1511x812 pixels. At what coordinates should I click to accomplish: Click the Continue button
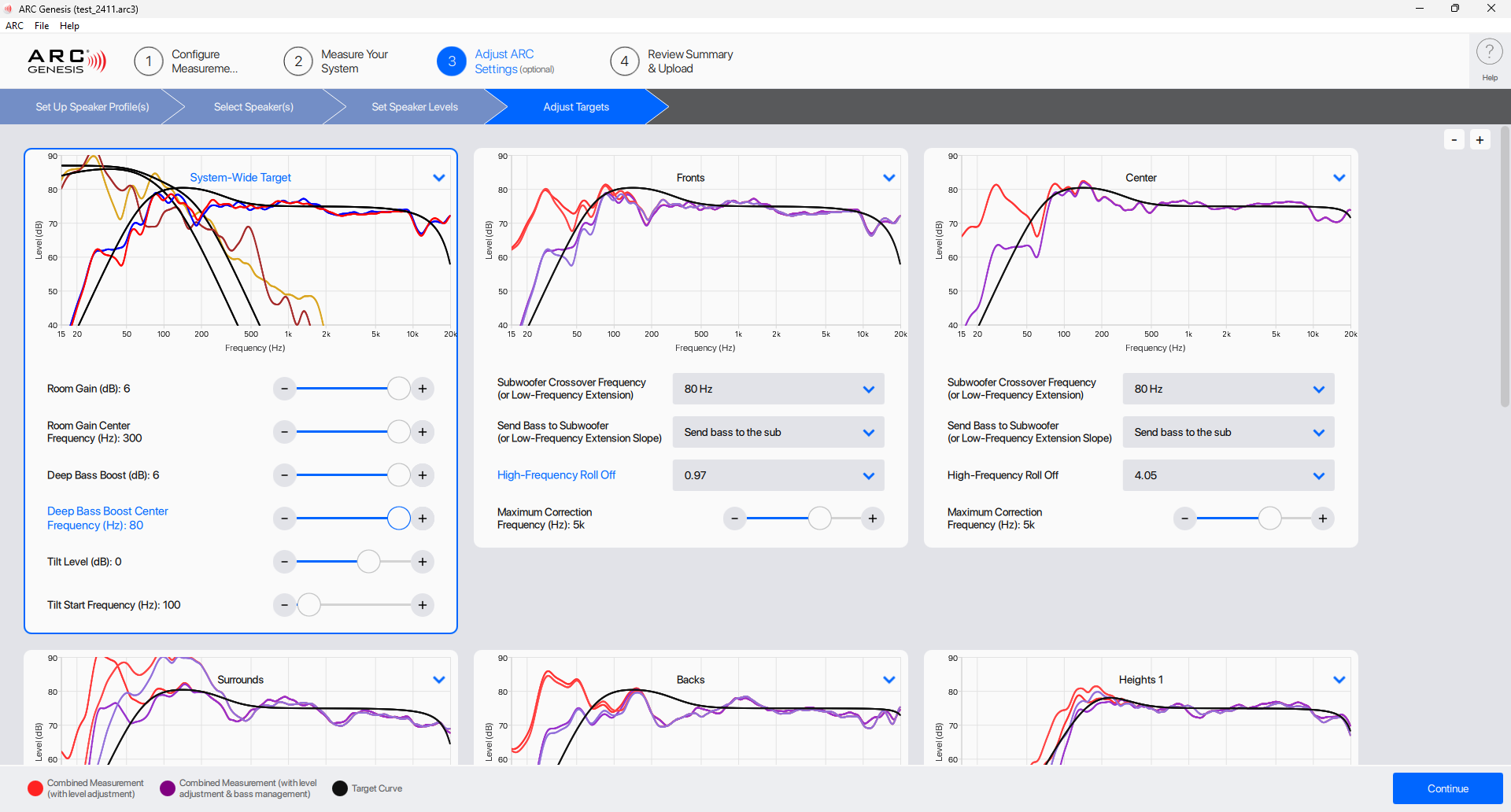coord(1447,788)
